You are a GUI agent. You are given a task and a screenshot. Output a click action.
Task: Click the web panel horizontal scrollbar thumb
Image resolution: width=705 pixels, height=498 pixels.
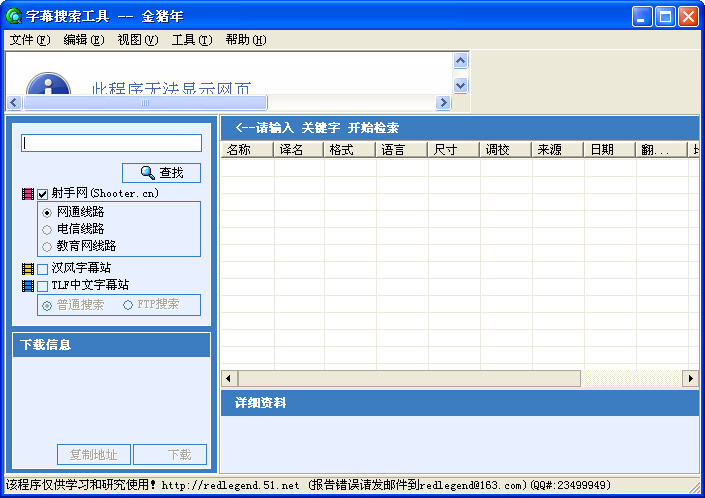click(x=145, y=102)
